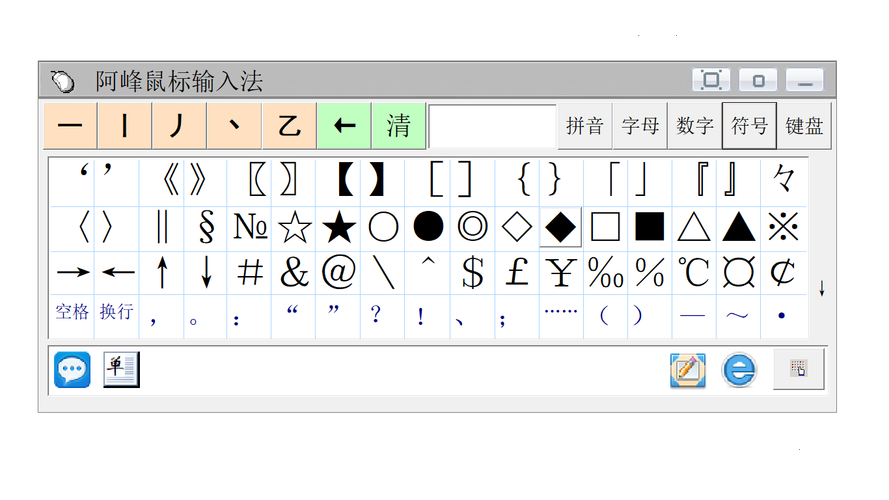Open the notepad pencil icon
The width and height of the screenshot is (889, 500).
688,370
